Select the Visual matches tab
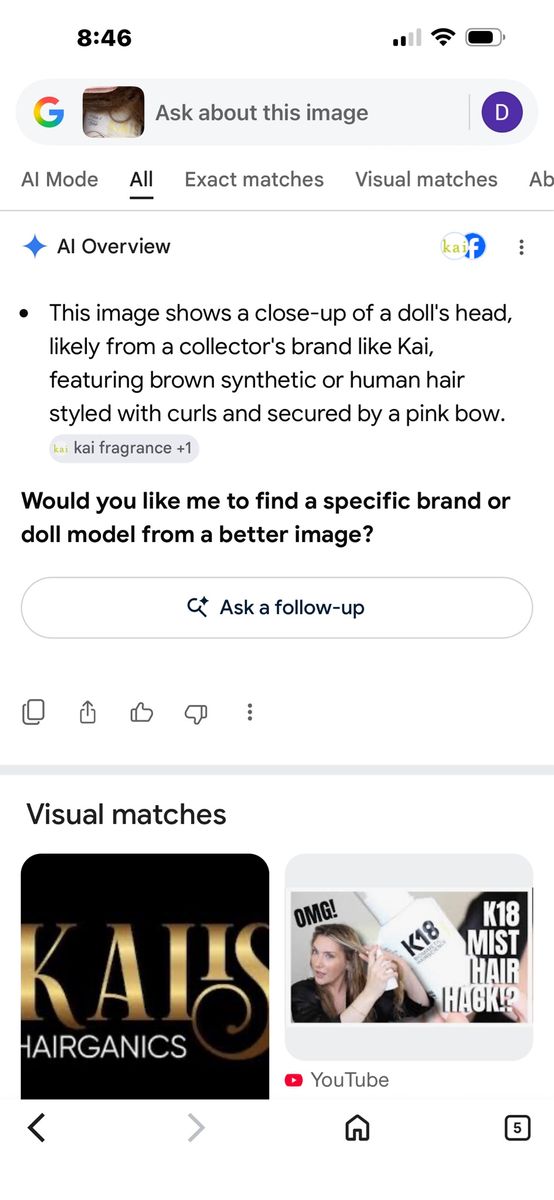Screen dimensions: 554x1200 426,179
